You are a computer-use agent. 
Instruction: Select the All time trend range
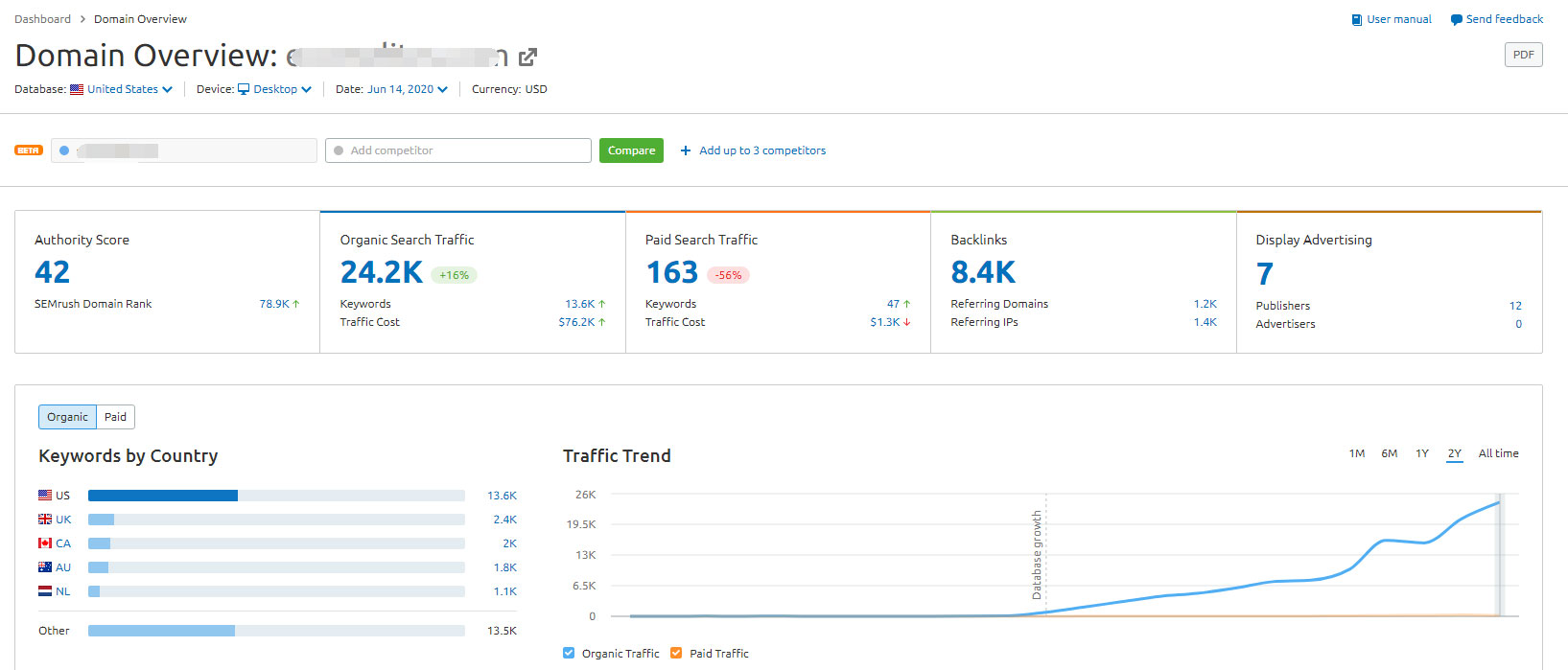(1498, 453)
